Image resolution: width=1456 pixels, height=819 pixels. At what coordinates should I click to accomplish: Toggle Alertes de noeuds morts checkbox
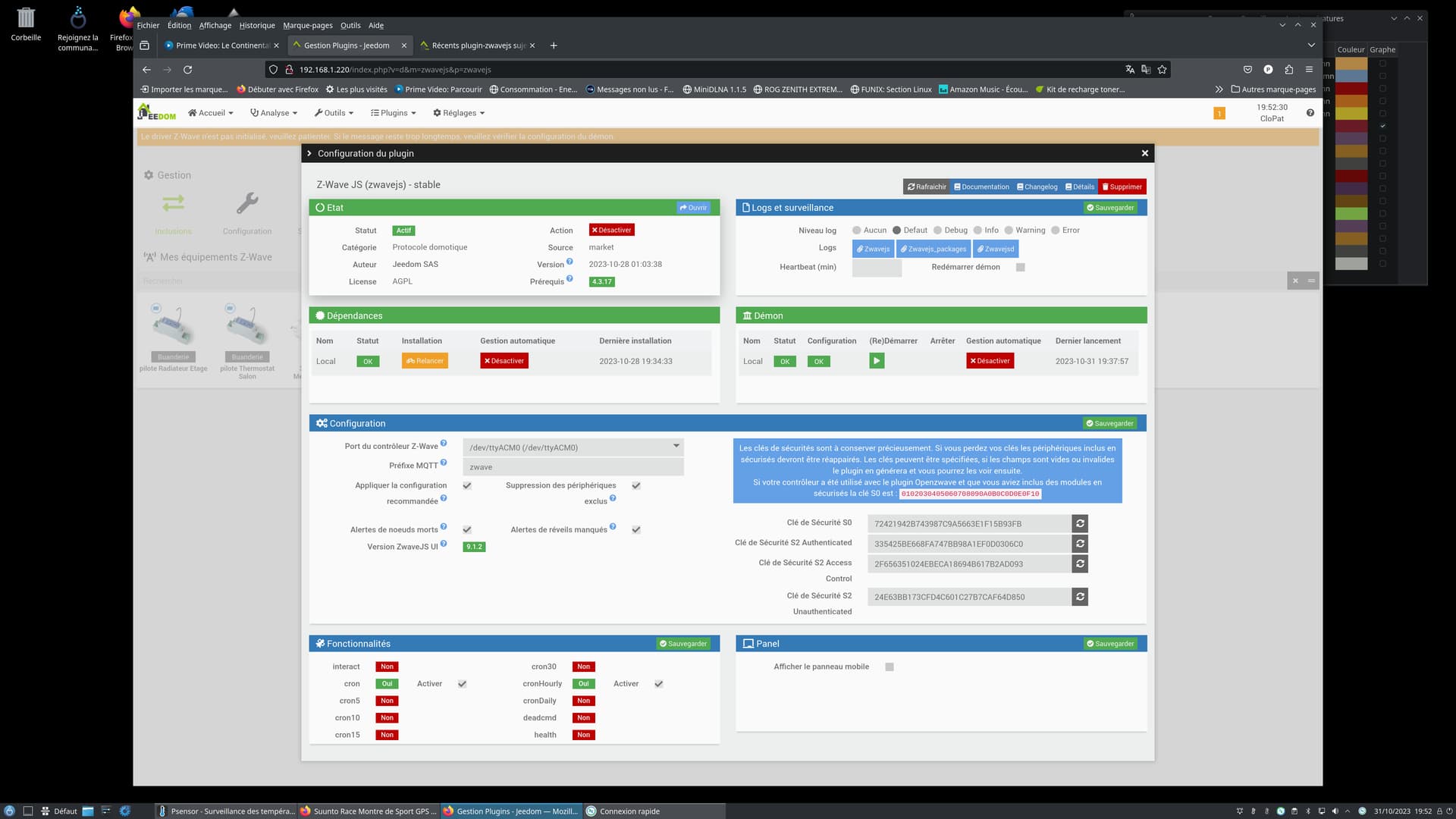467,529
